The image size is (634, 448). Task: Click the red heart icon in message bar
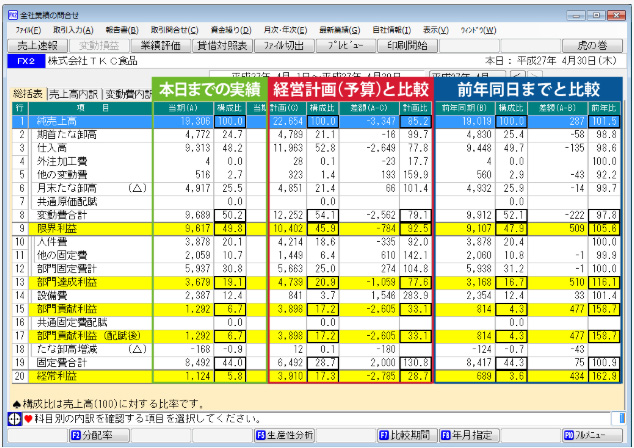point(28,419)
